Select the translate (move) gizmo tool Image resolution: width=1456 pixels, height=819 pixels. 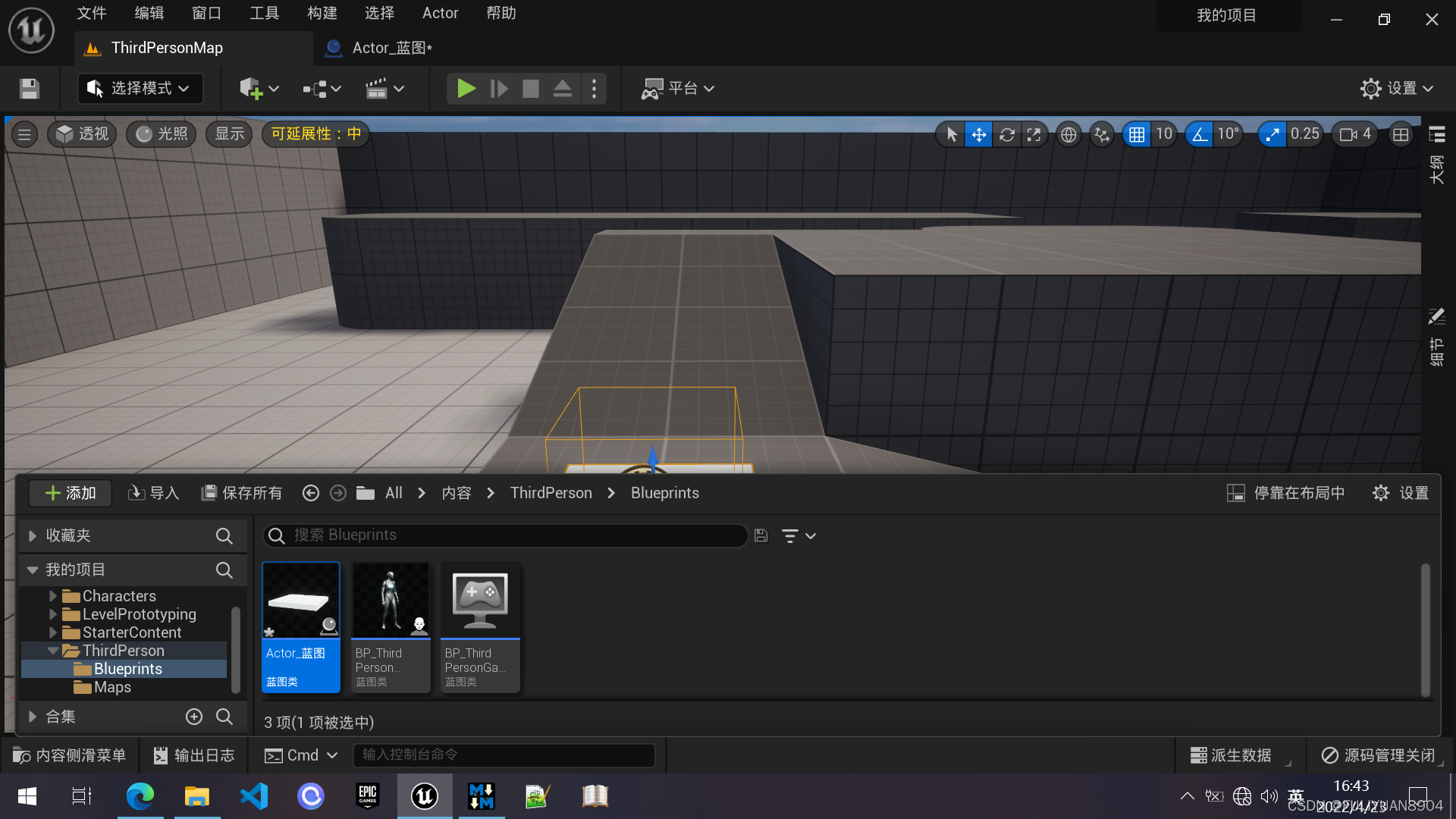pos(979,135)
